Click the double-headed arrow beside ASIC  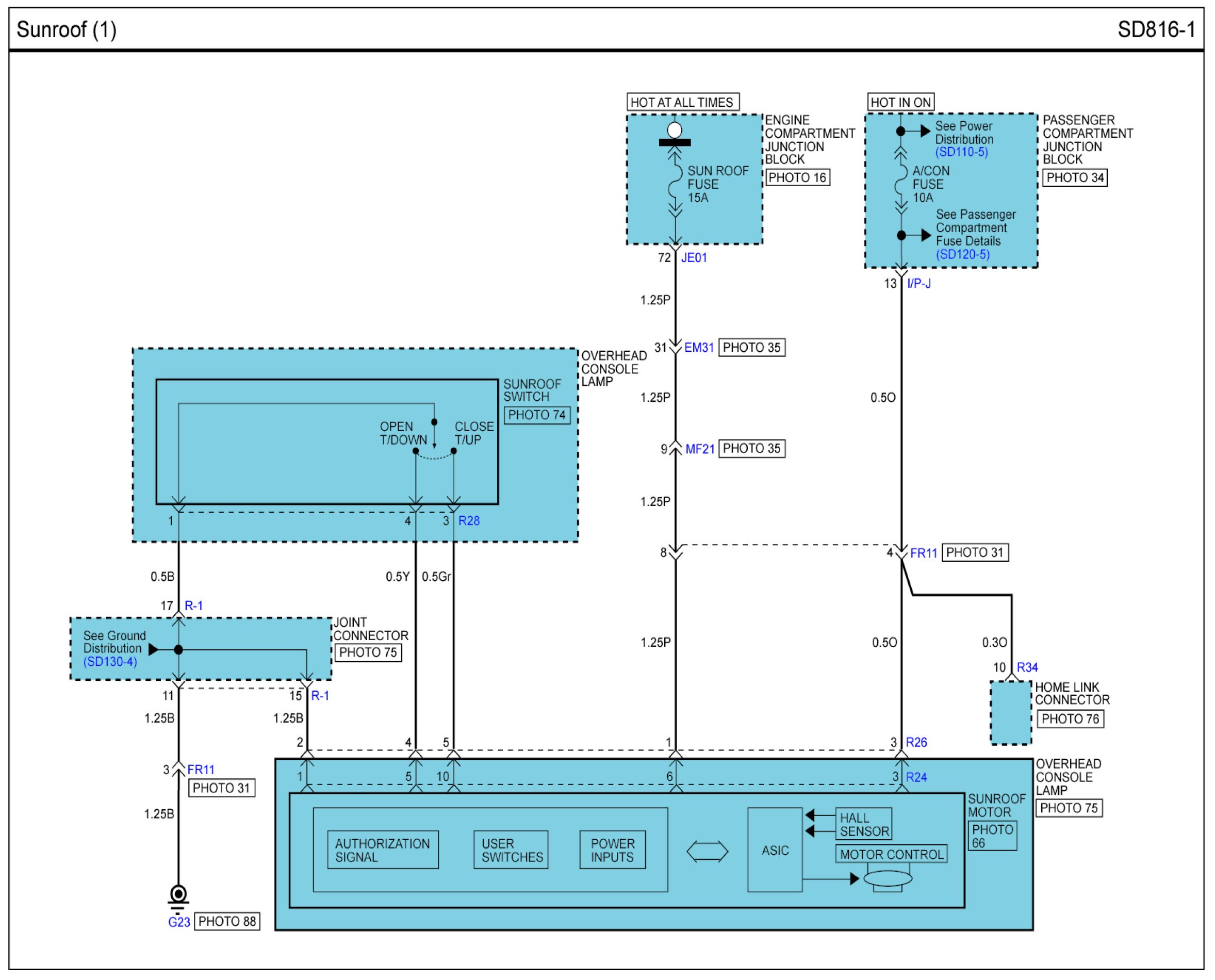click(x=707, y=851)
